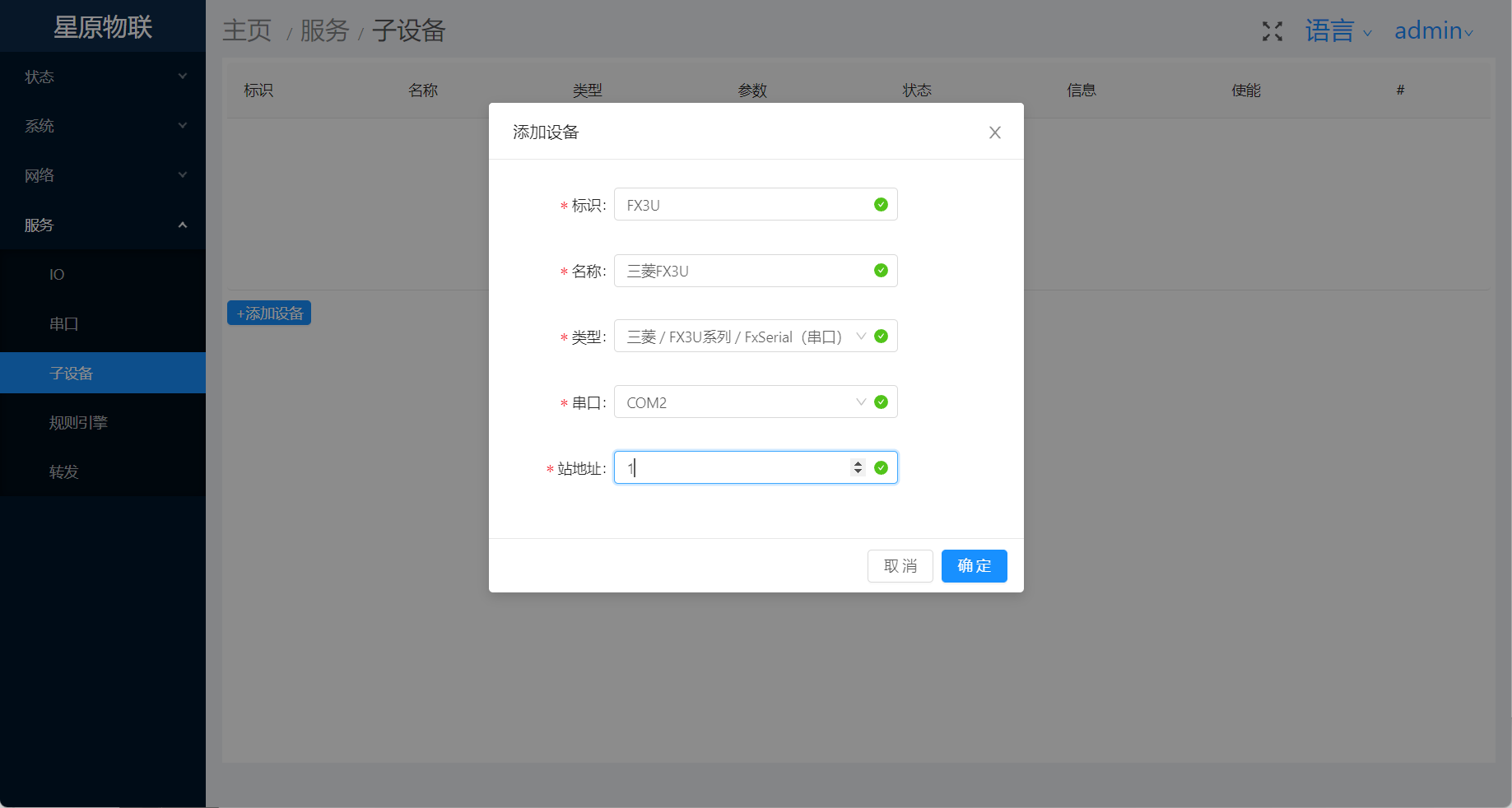Select 子设备 in sidebar
Image resolution: width=1512 pixels, height=808 pixels.
[103, 373]
